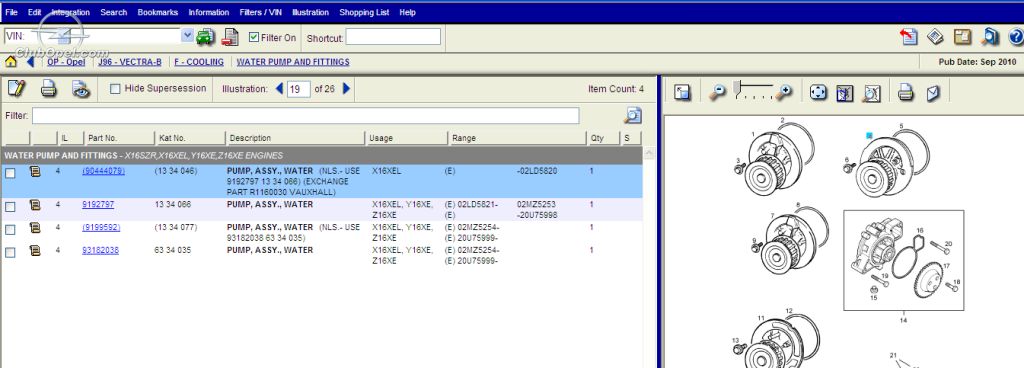Print the parts list
Screen dimensions: 1024x368
48,88
